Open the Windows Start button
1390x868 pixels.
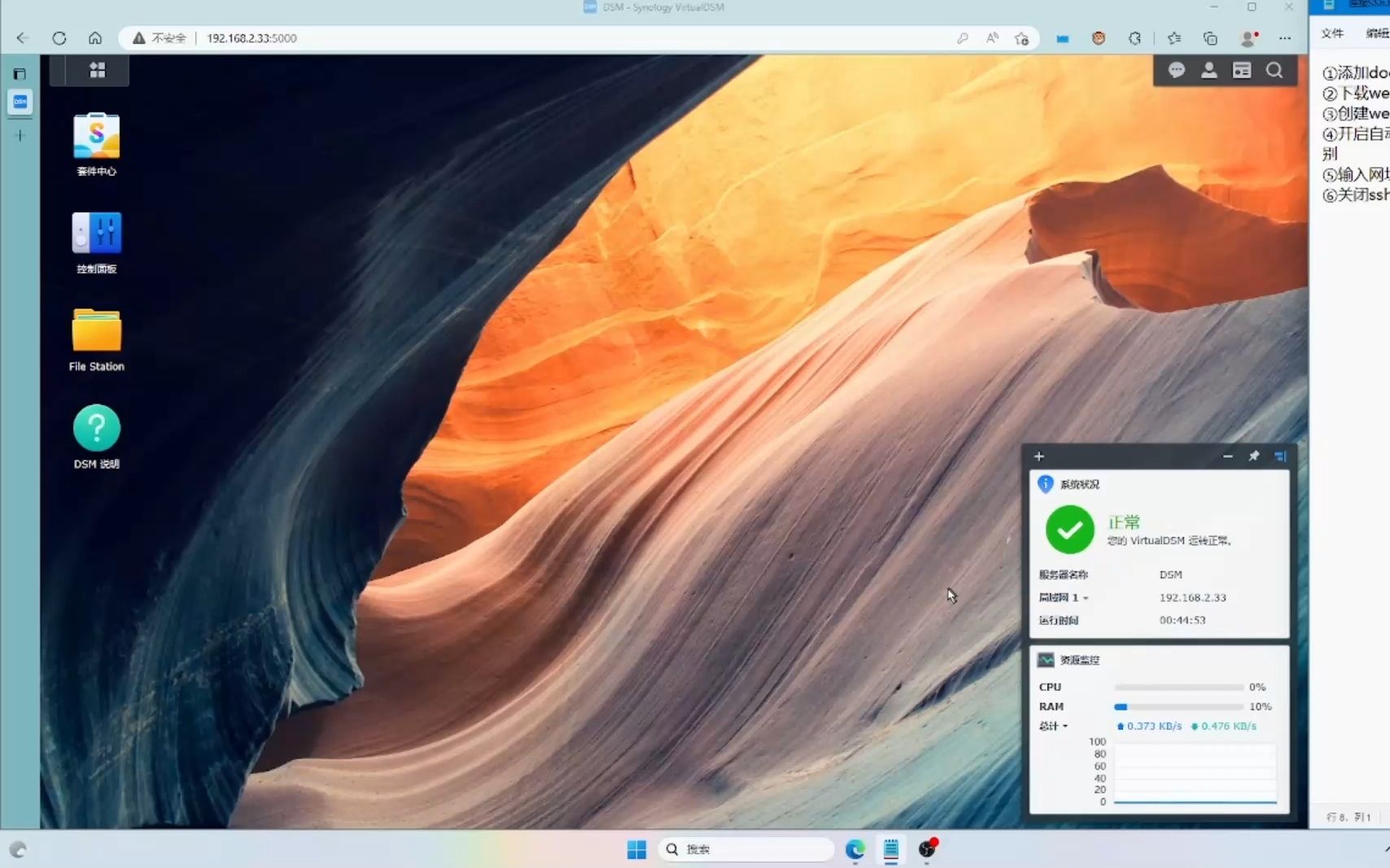click(636, 849)
